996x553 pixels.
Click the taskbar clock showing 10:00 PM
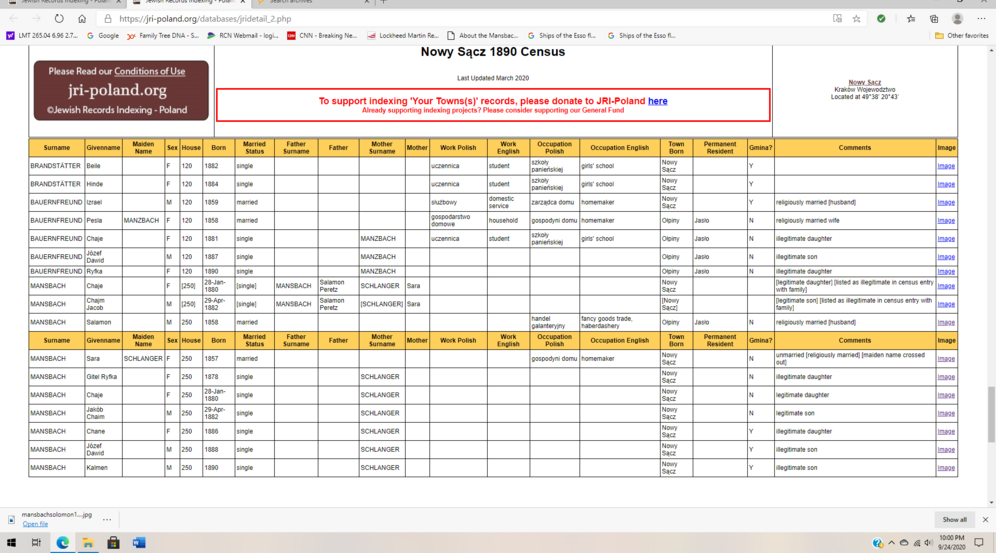[x=952, y=542]
